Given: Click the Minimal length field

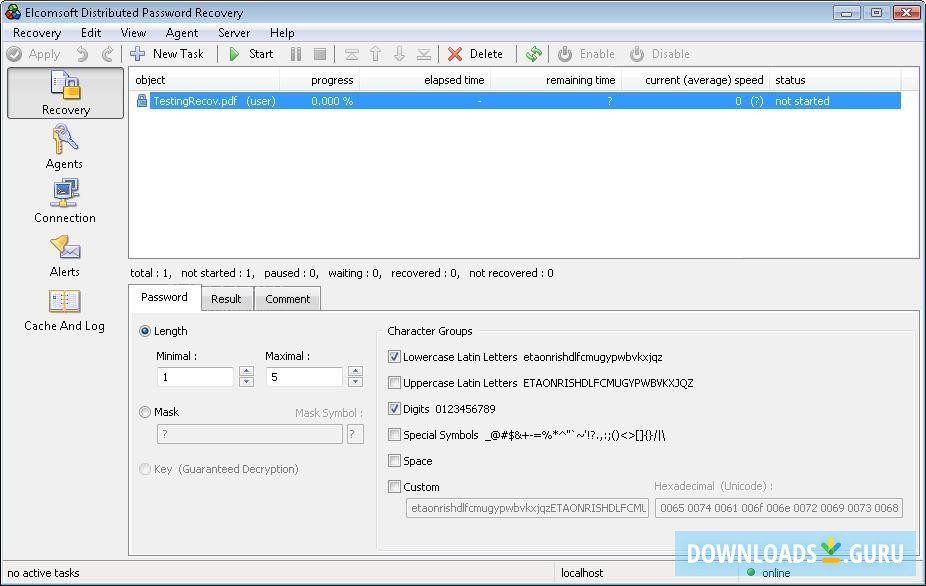Looking at the screenshot, I should pos(195,377).
